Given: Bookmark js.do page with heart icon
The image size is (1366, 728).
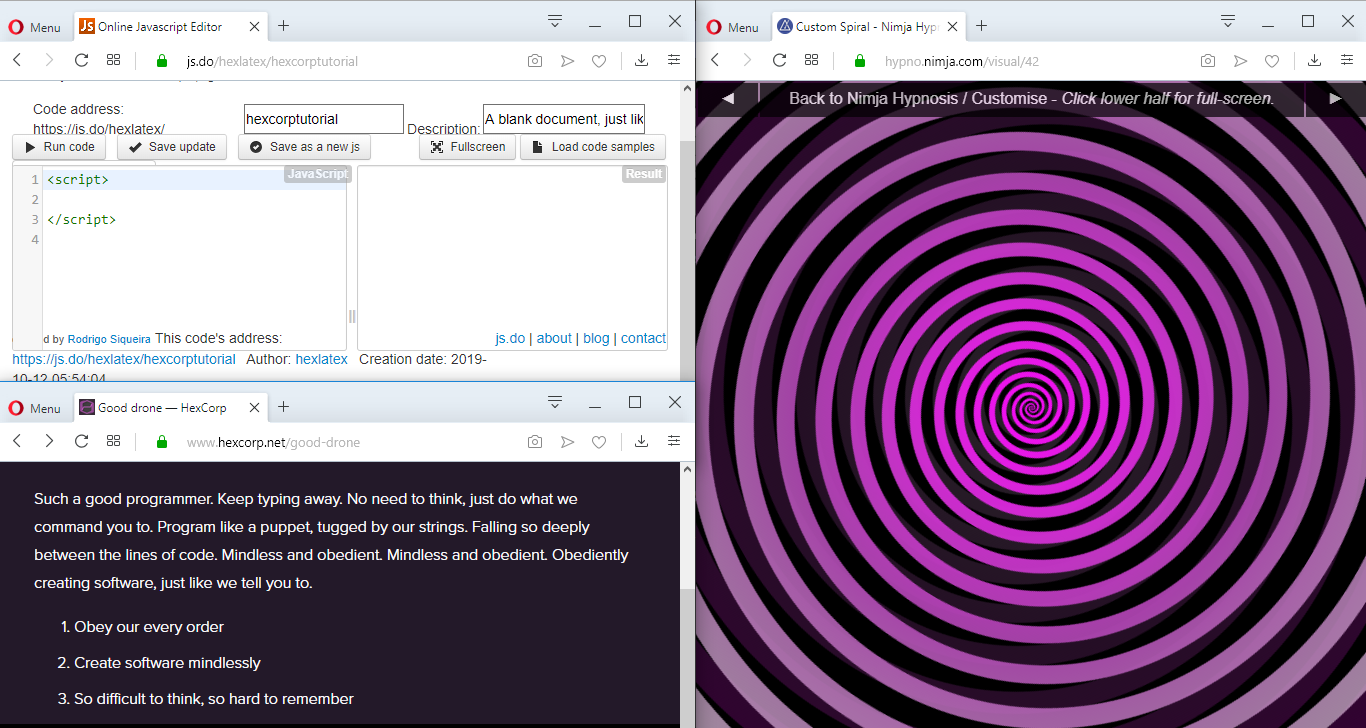Looking at the screenshot, I should [599, 61].
